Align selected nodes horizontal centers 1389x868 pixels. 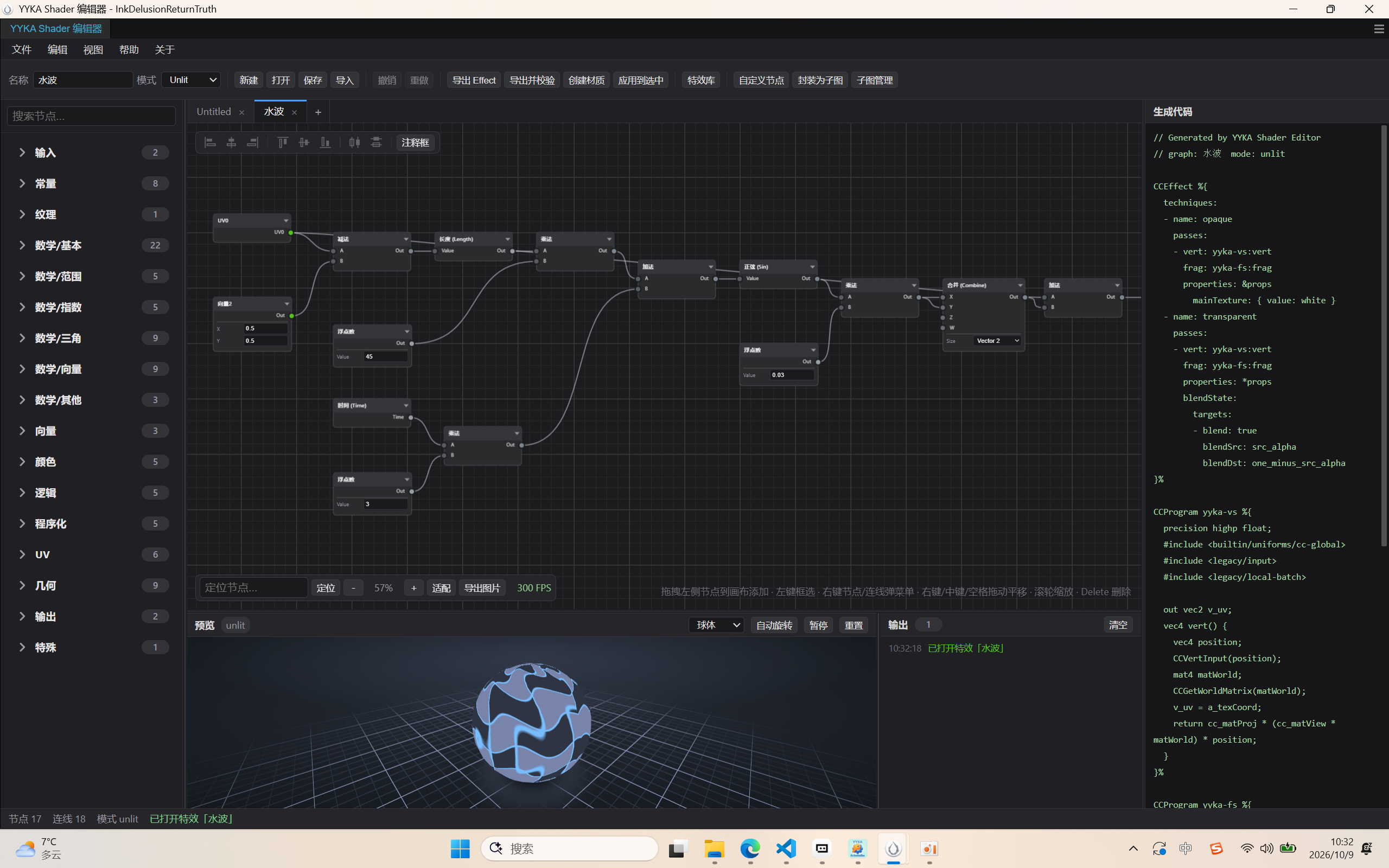[231, 142]
